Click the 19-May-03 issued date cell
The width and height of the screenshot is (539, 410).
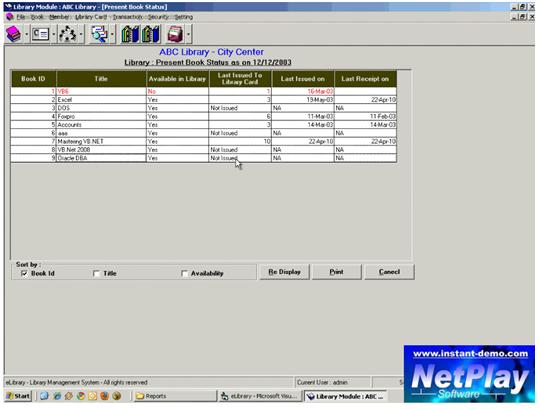click(303, 100)
